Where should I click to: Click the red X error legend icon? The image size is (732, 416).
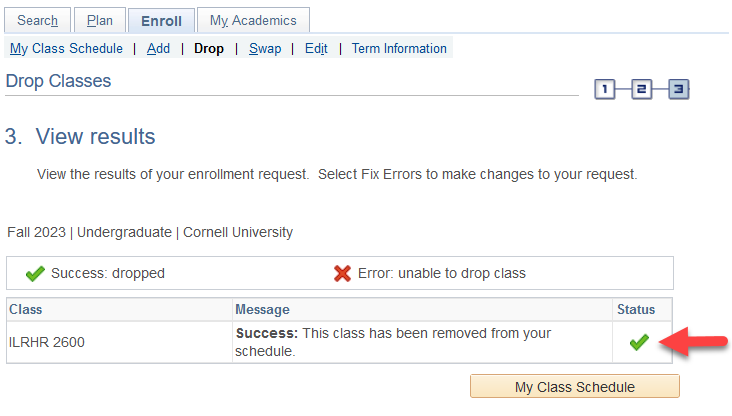(x=342, y=273)
